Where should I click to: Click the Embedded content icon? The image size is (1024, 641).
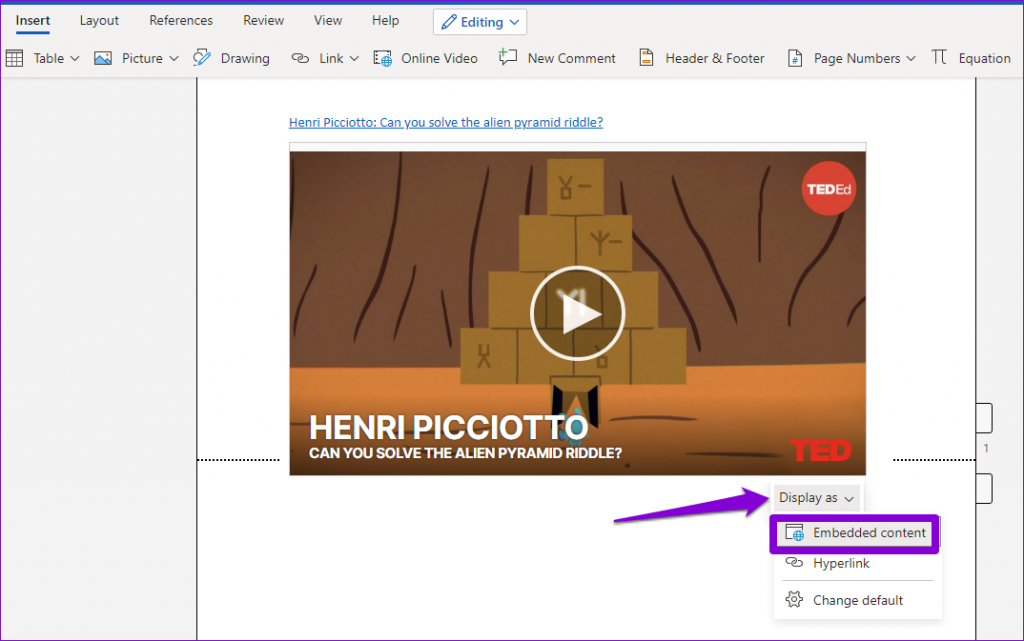pyautogui.click(x=794, y=533)
